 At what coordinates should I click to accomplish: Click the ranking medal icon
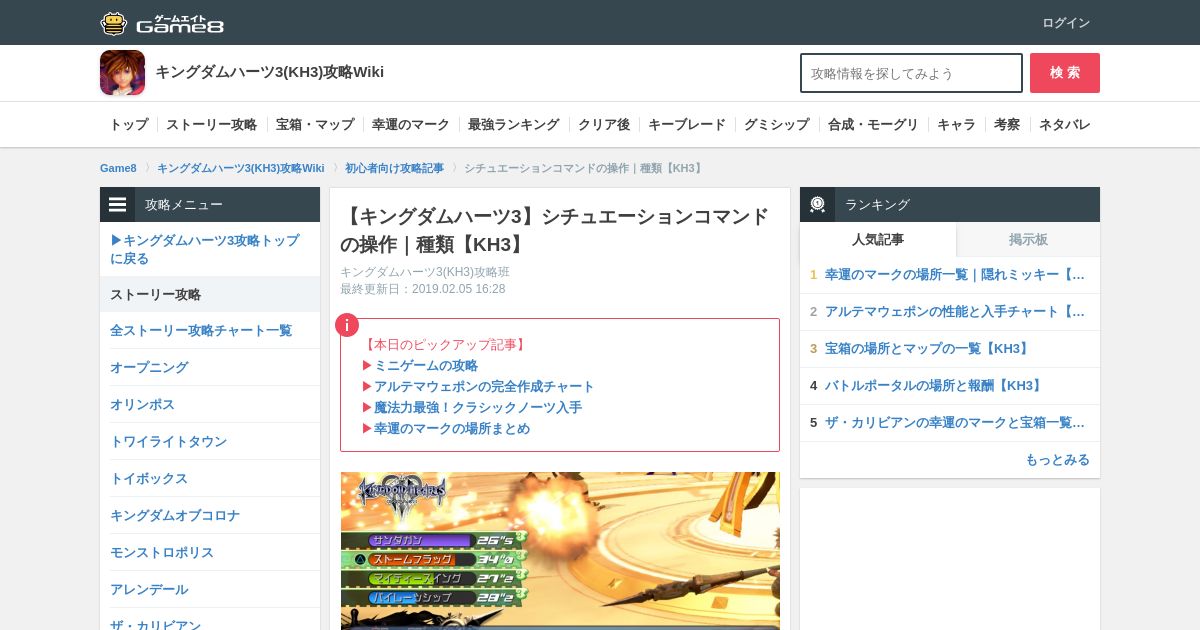tap(817, 204)
